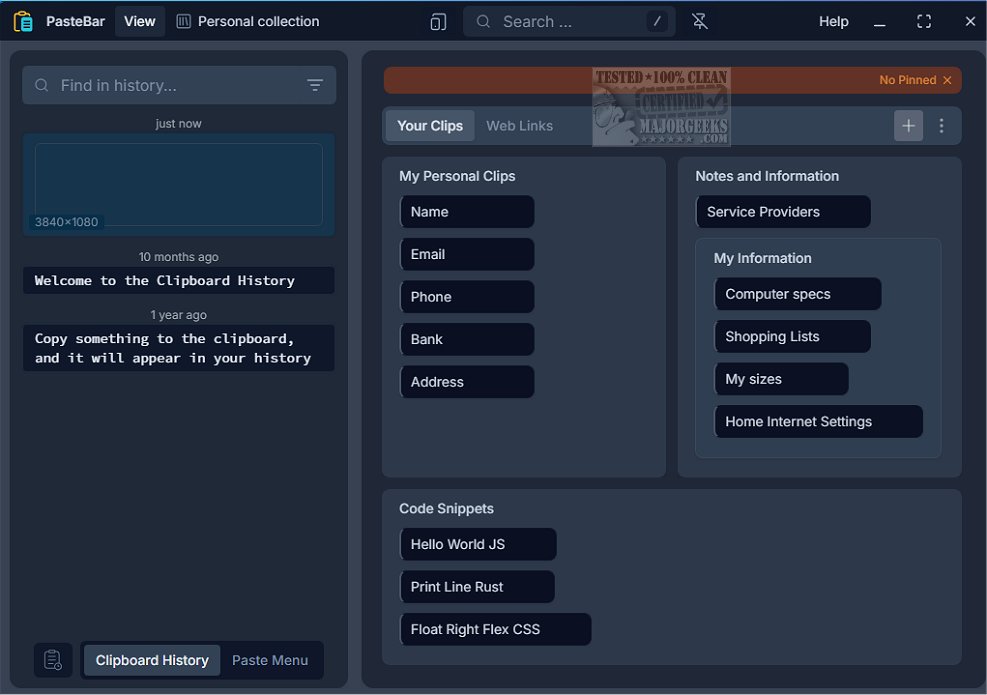Open the Personal collection selector
This screenshot has width=987, height=695.
tap(248, 21)
